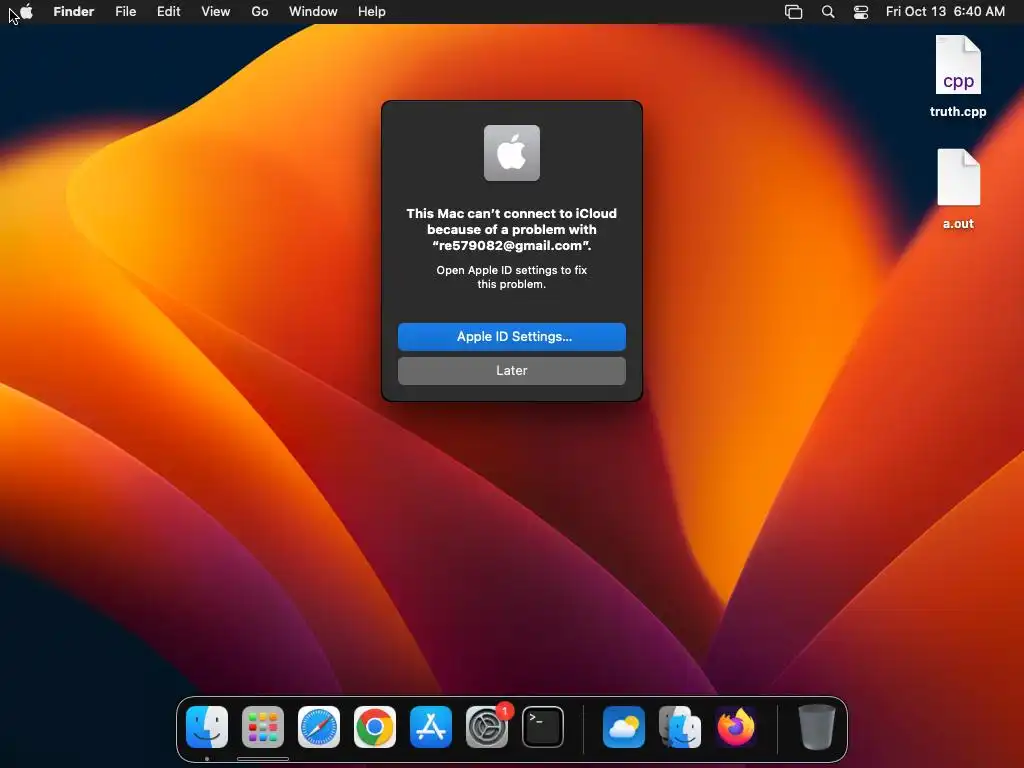The width and height of the screenshot is (1024, 768).
Task: Open the Finder menu
Action: pyautogui.click(x=74, y=11)
